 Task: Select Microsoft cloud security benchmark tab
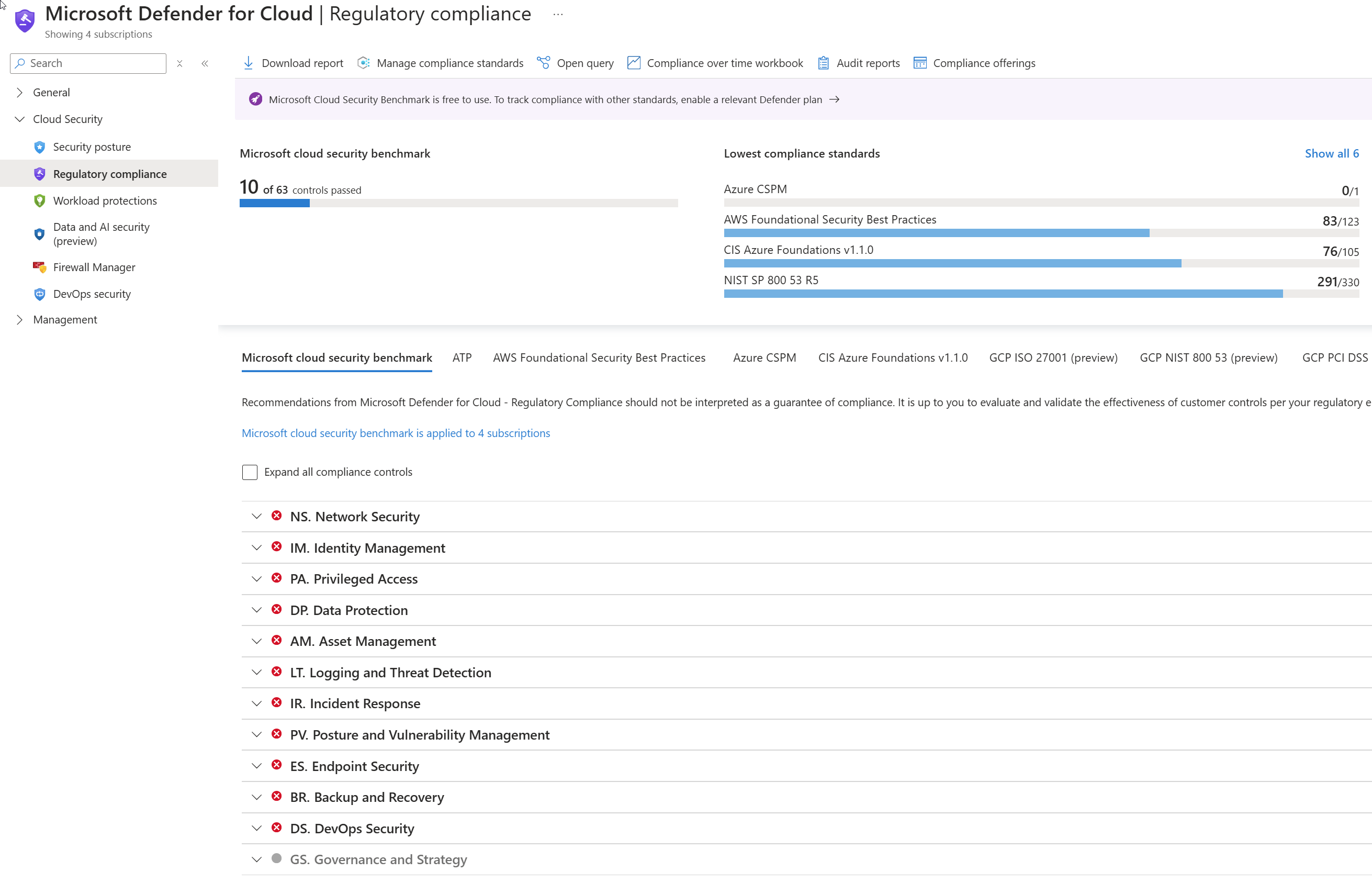tap(336, 357)
